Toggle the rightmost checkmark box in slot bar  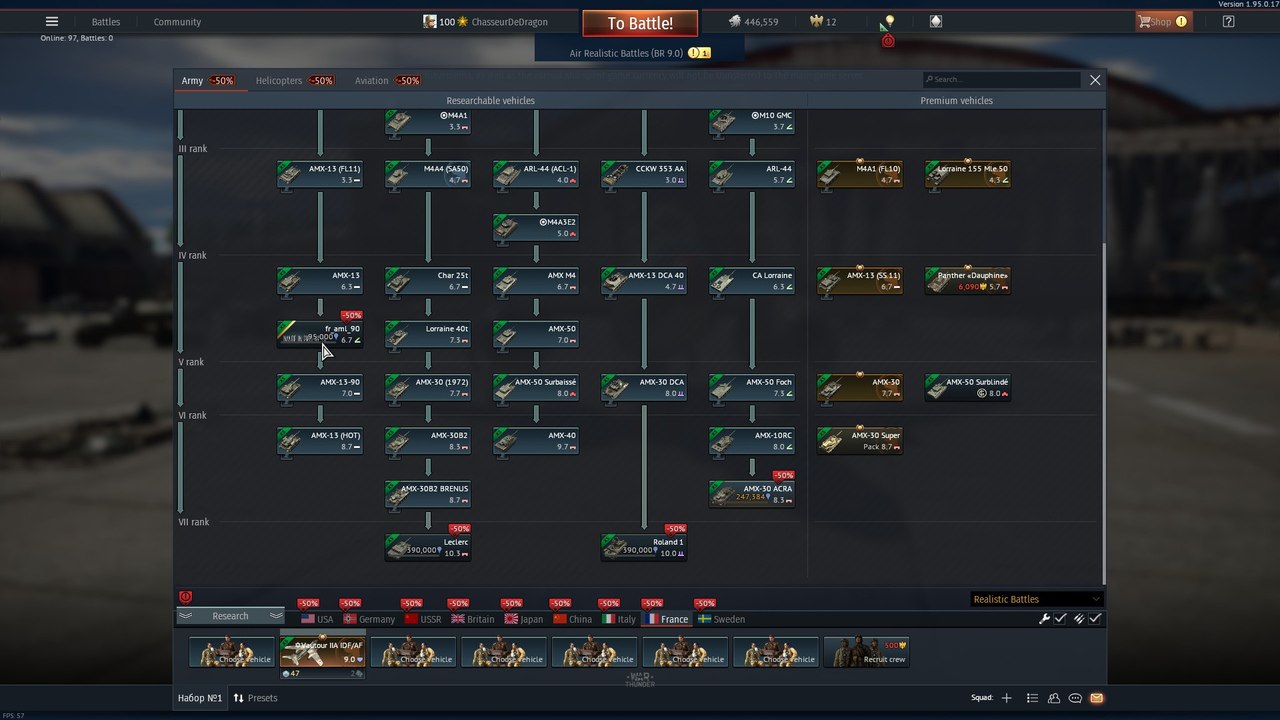pyautogui.click(x=1095, y=619)
